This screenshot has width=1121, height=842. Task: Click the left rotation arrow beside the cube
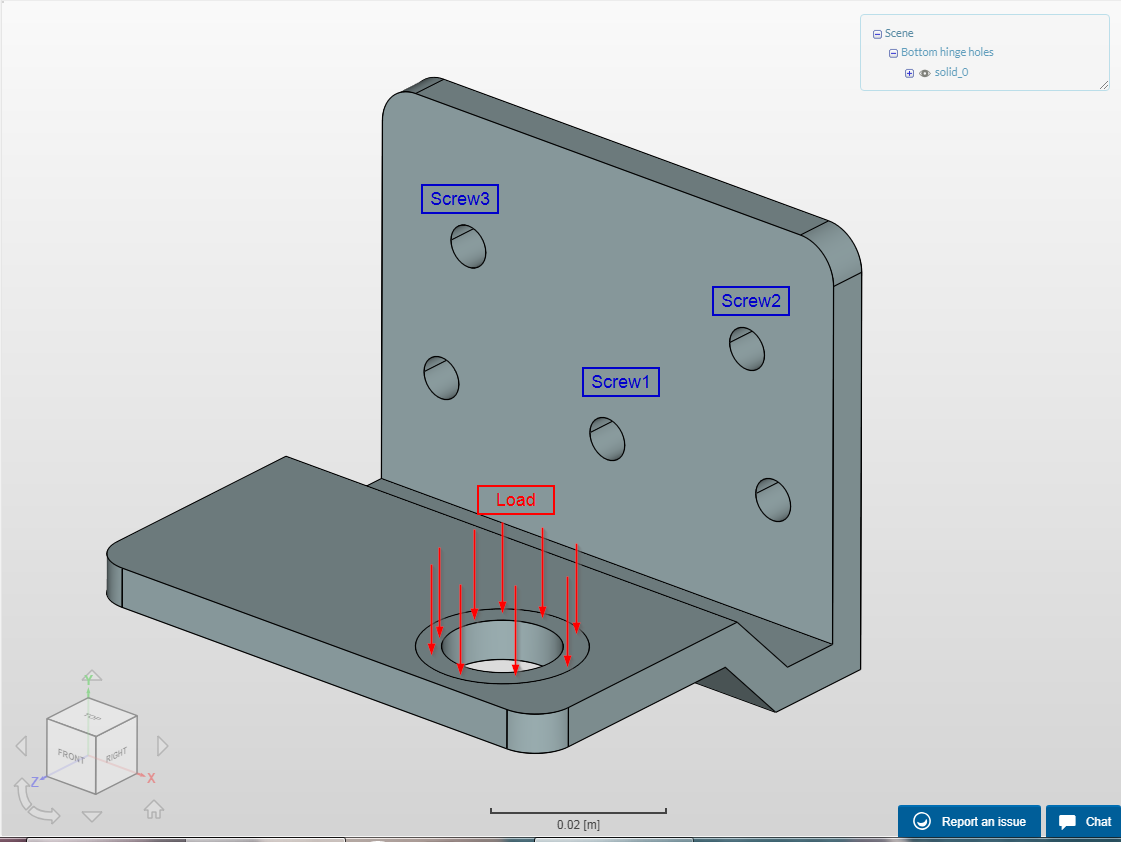[x=22, y=745]
